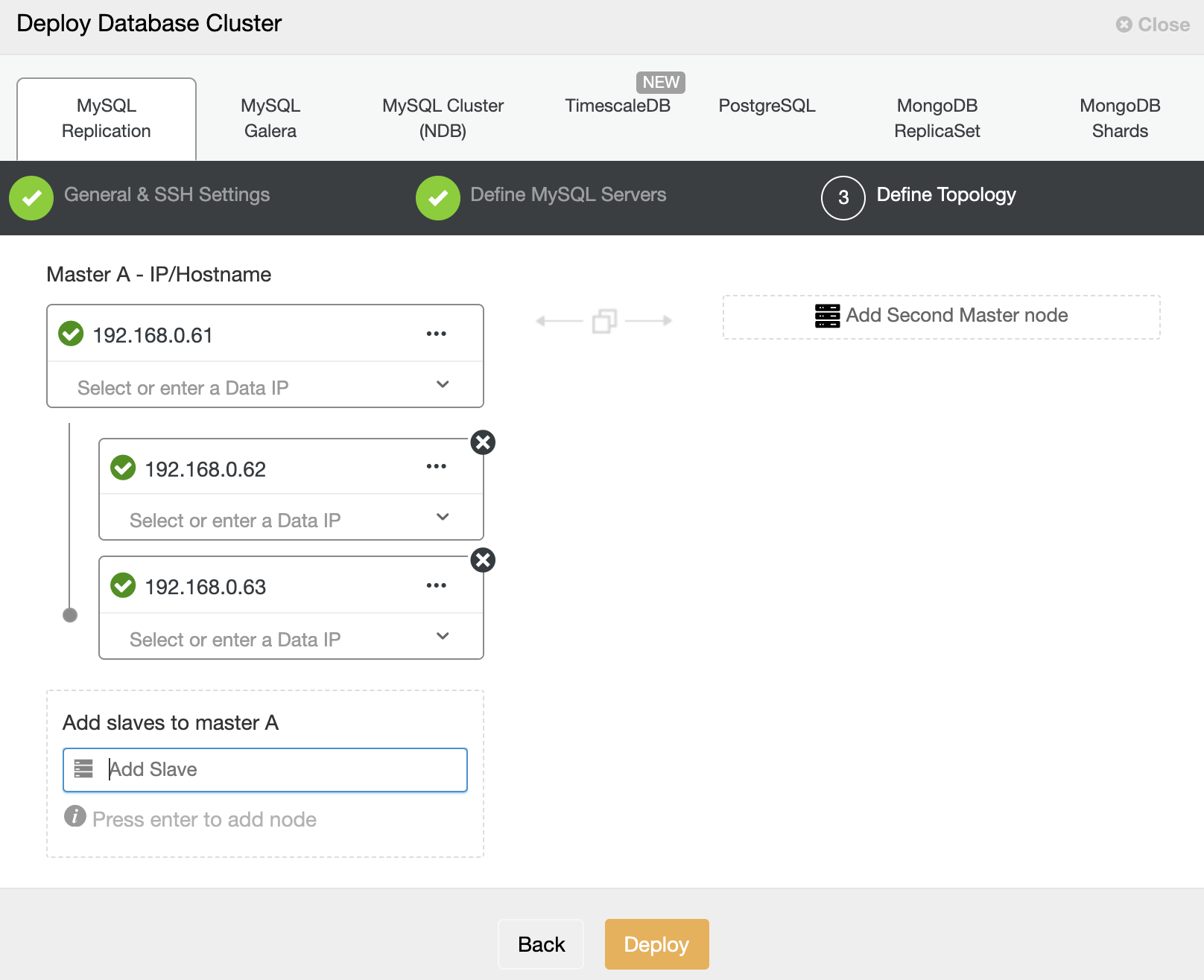
Task: Click the 192.168.0.62 slave hostname text
Action: point(205,470)
